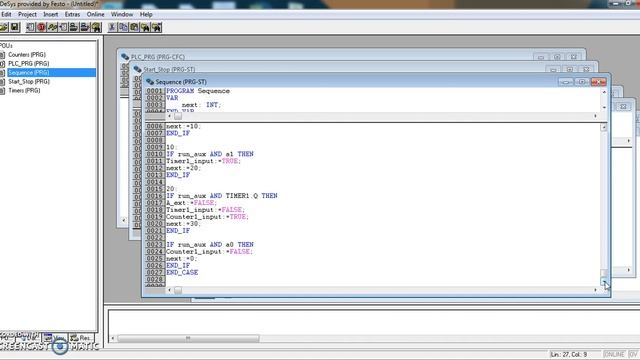Click the declaration pane scroll down arrow
640x360 pixels.
click(x=604, y=107)
